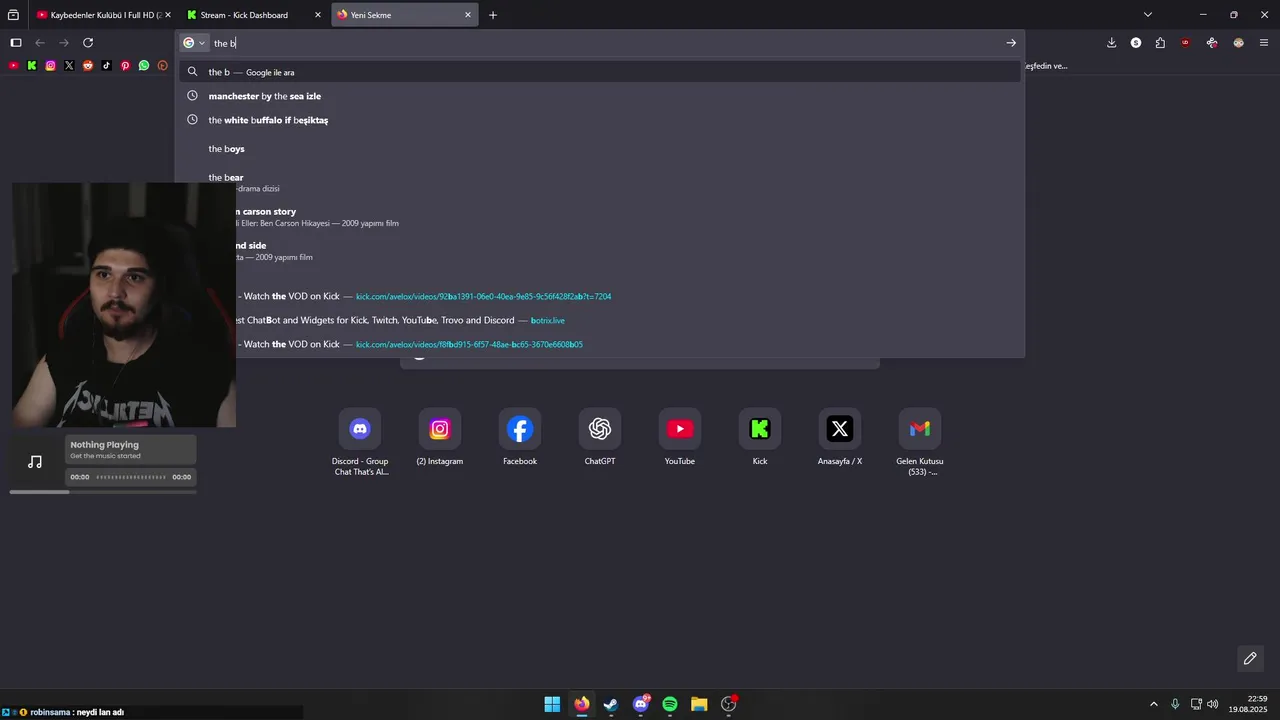Open Spotify from the taskbar
This screenshot has height=720, width=1280.
pos(670,704)
